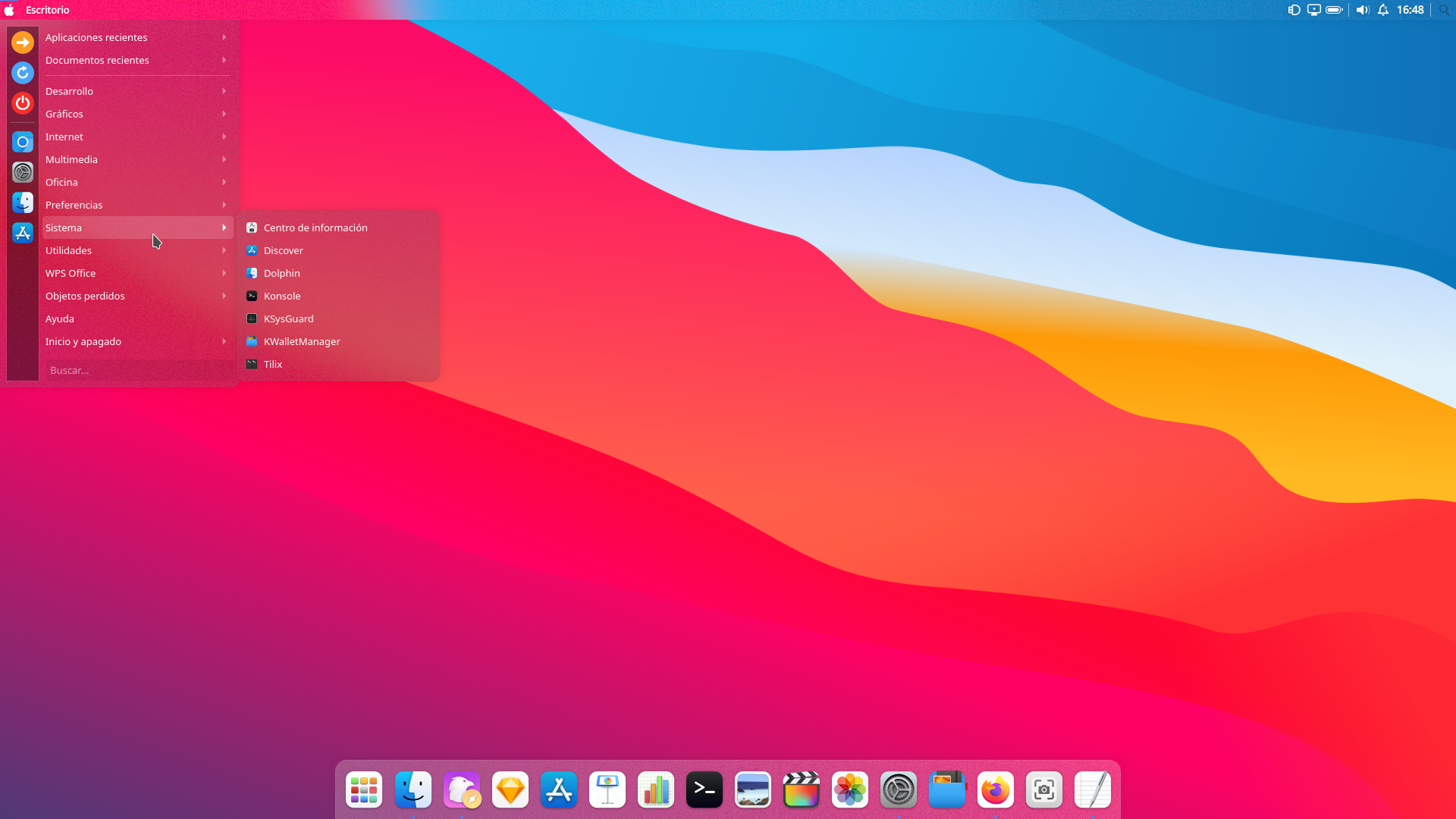The width and height of the screenshot is (1456, 819).
Task: Open the App Store icon in menu sidebar
Action: coord(23,233)
